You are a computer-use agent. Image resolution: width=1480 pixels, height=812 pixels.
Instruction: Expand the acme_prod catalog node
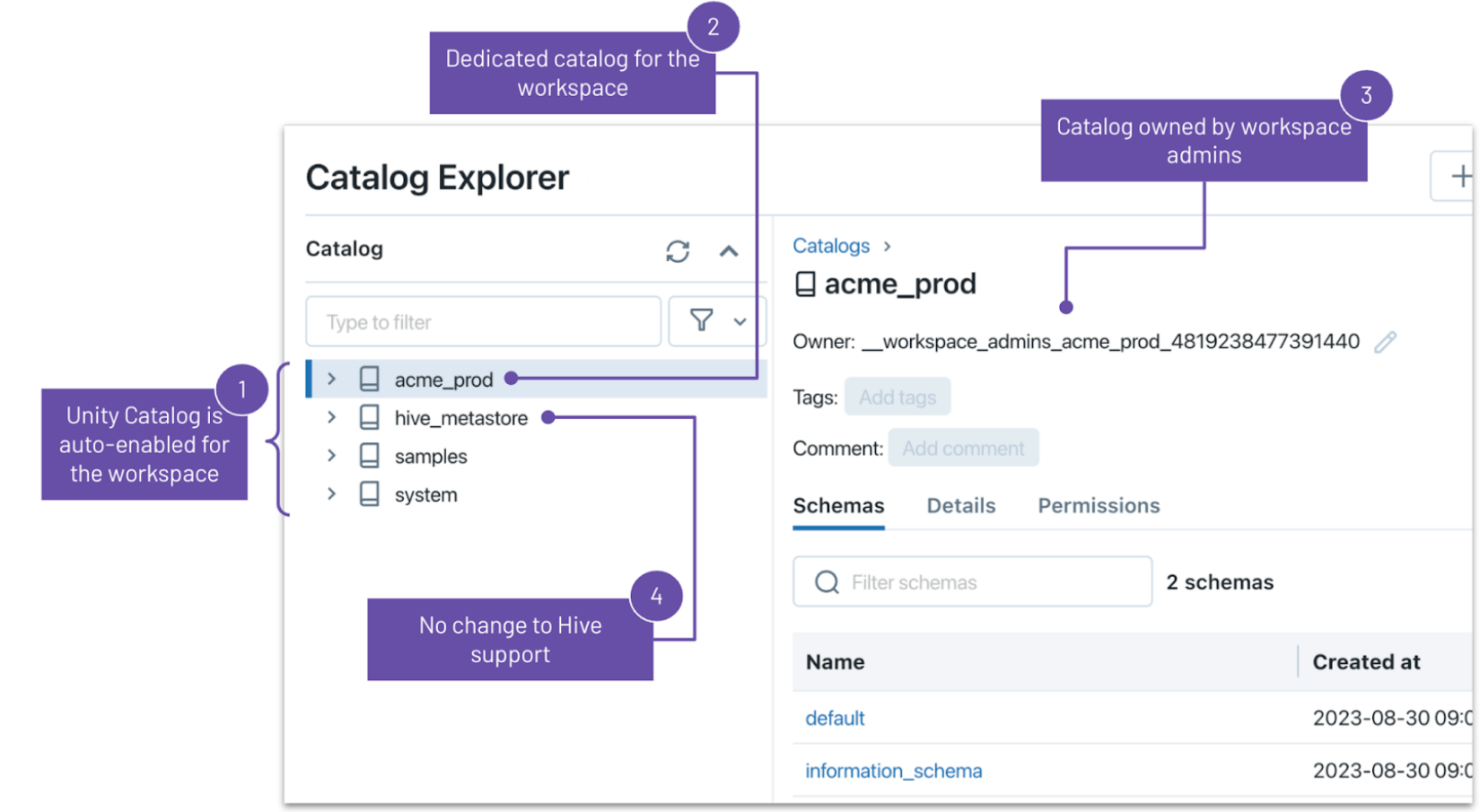coord(332,380)
